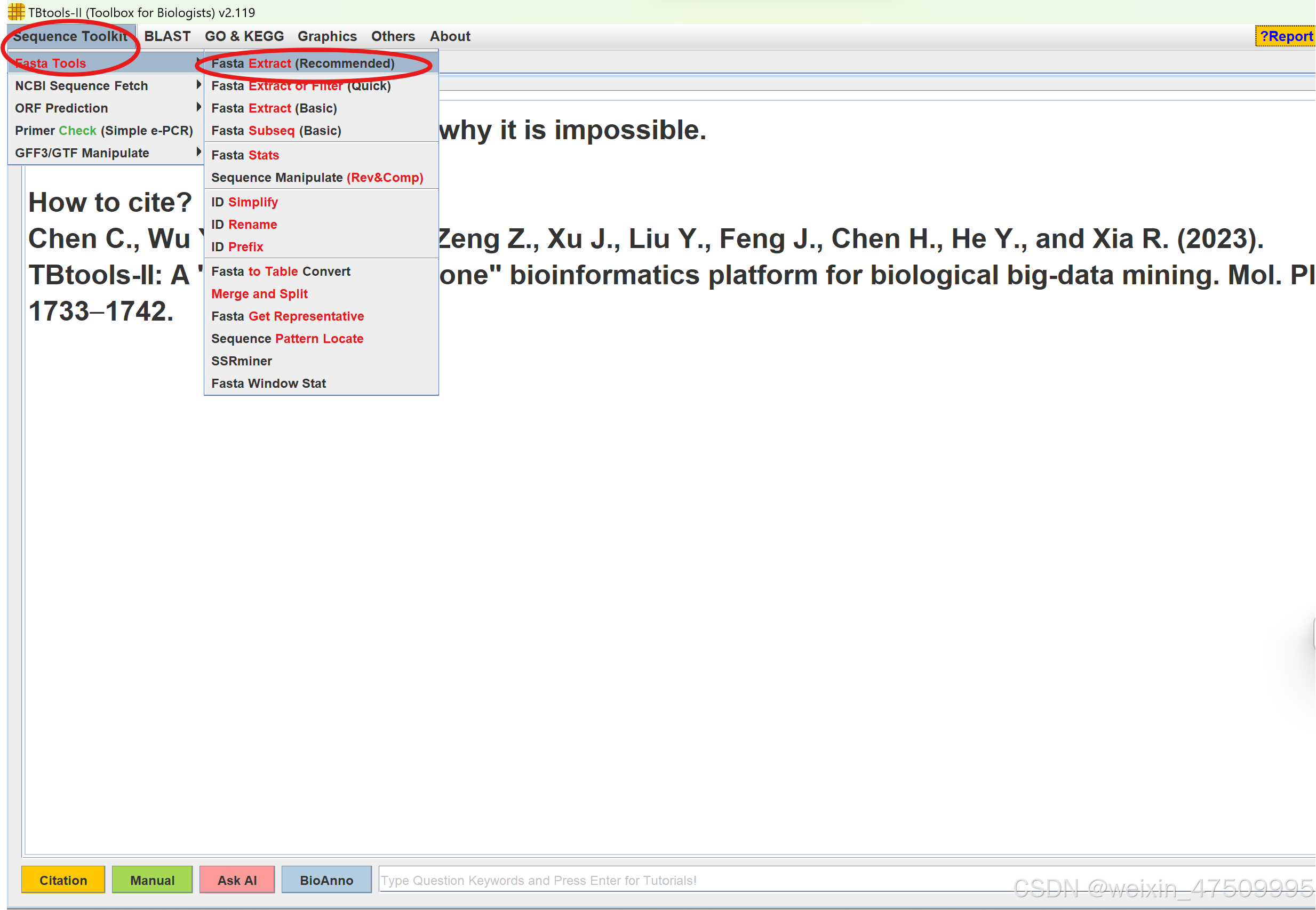Click the Ask AI button
The width and height of the screenshot is (1316, 910).
pos(237,880)
